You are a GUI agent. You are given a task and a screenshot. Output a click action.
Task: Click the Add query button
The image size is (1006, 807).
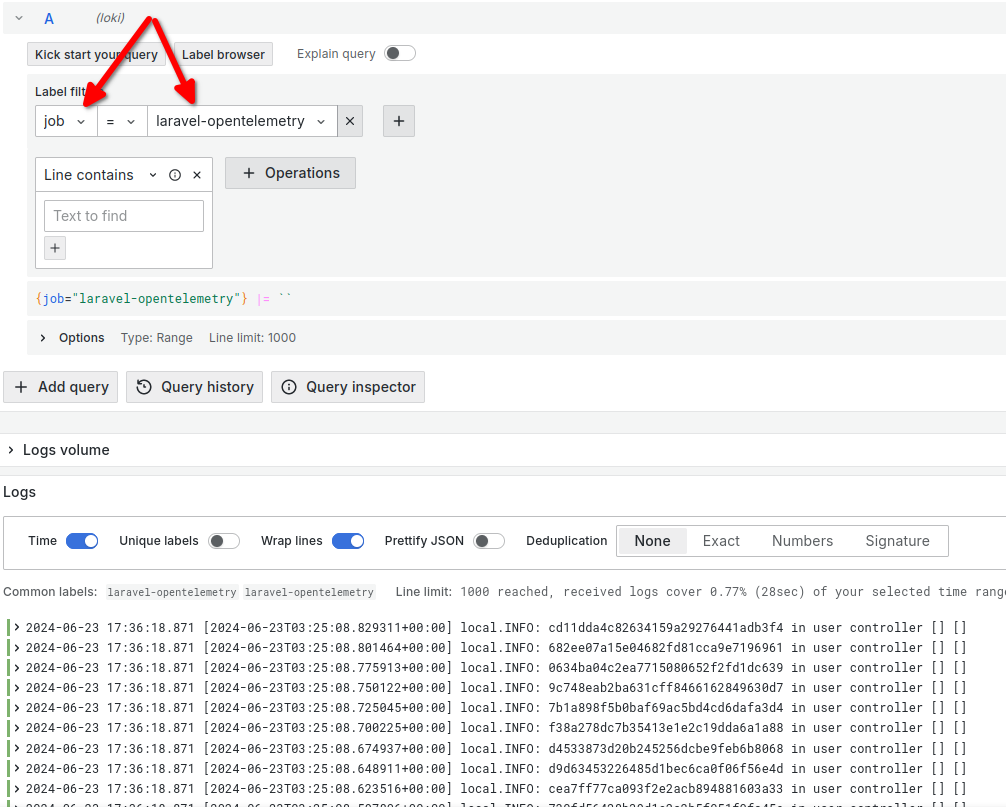(x=60, y=387)
